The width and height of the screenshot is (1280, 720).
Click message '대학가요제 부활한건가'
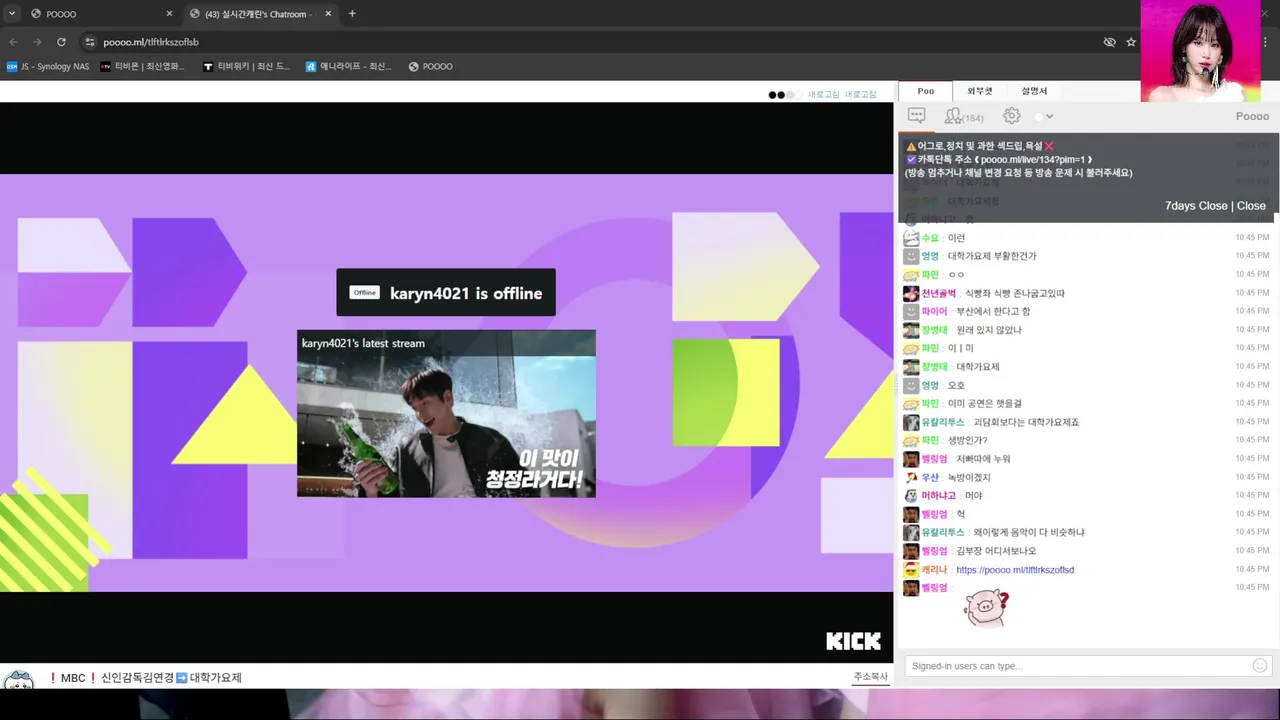coord(992,256)
